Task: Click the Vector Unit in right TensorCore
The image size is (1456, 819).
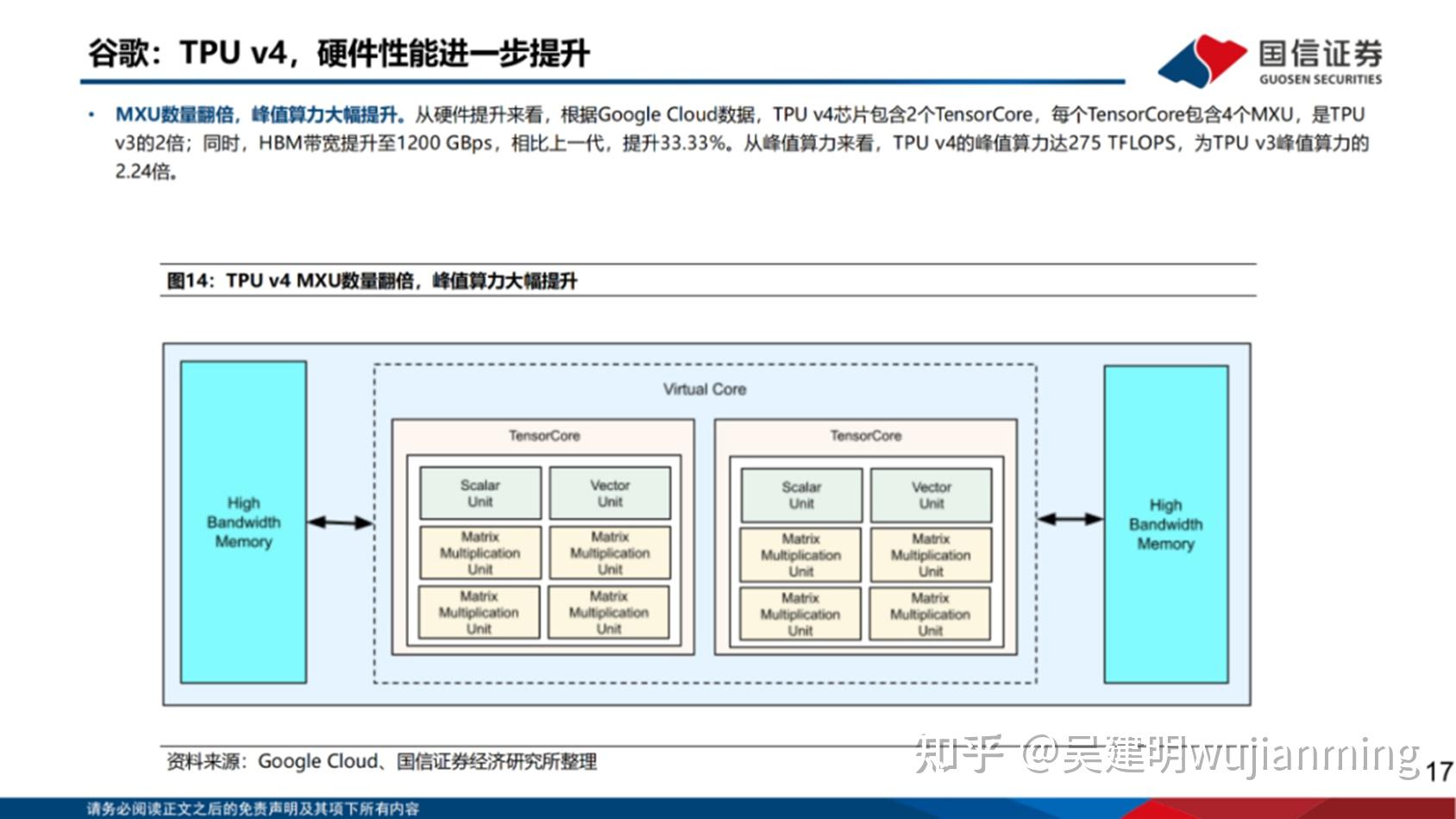Action: (x=931, y=493)
